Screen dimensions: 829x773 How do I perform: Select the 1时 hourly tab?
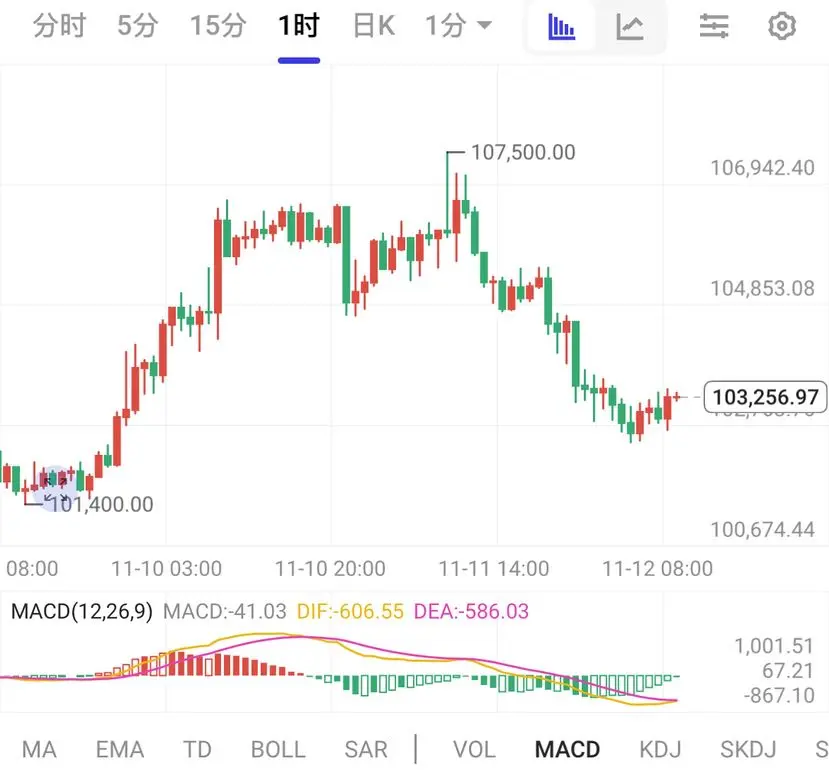pos(299,25)
